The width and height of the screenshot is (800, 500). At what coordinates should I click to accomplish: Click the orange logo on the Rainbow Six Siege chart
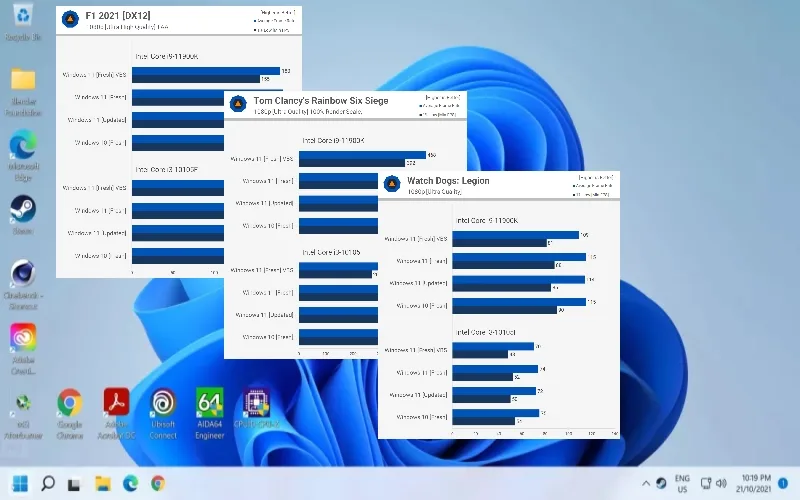coord(238,104)
